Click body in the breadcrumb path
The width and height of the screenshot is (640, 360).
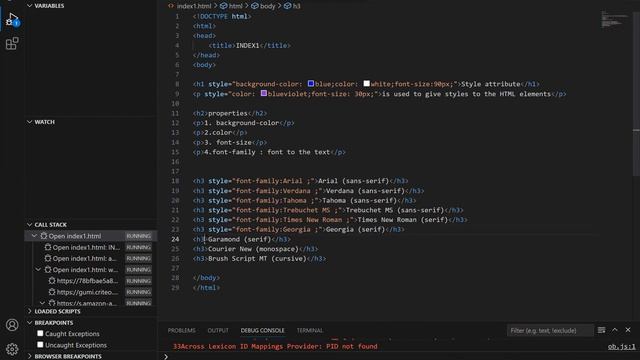[267, 6]
